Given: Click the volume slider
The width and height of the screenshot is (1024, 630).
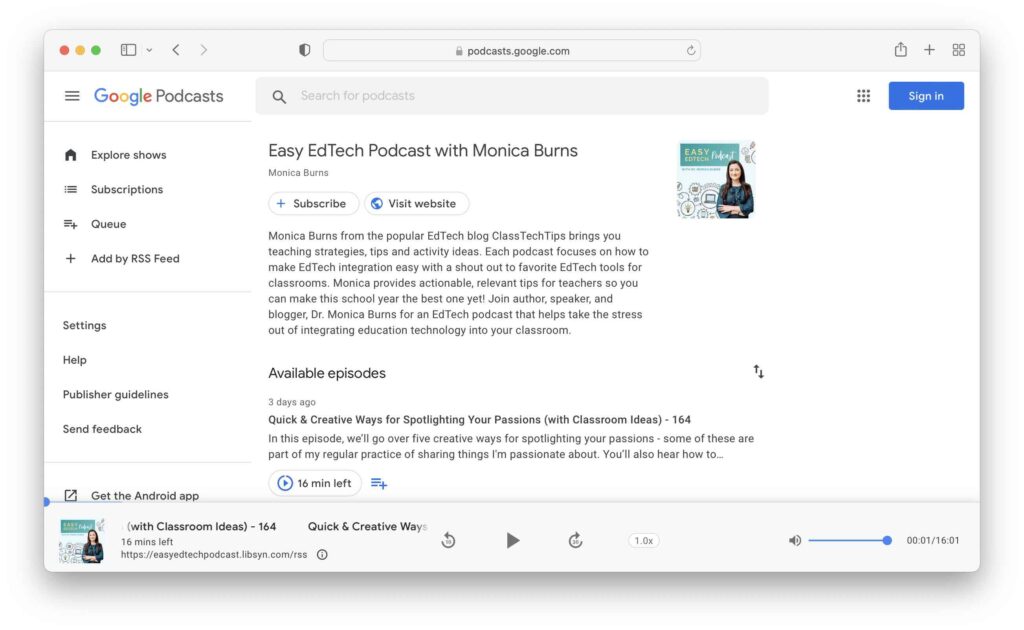Looking at the screenshot, I should point(850,541).
